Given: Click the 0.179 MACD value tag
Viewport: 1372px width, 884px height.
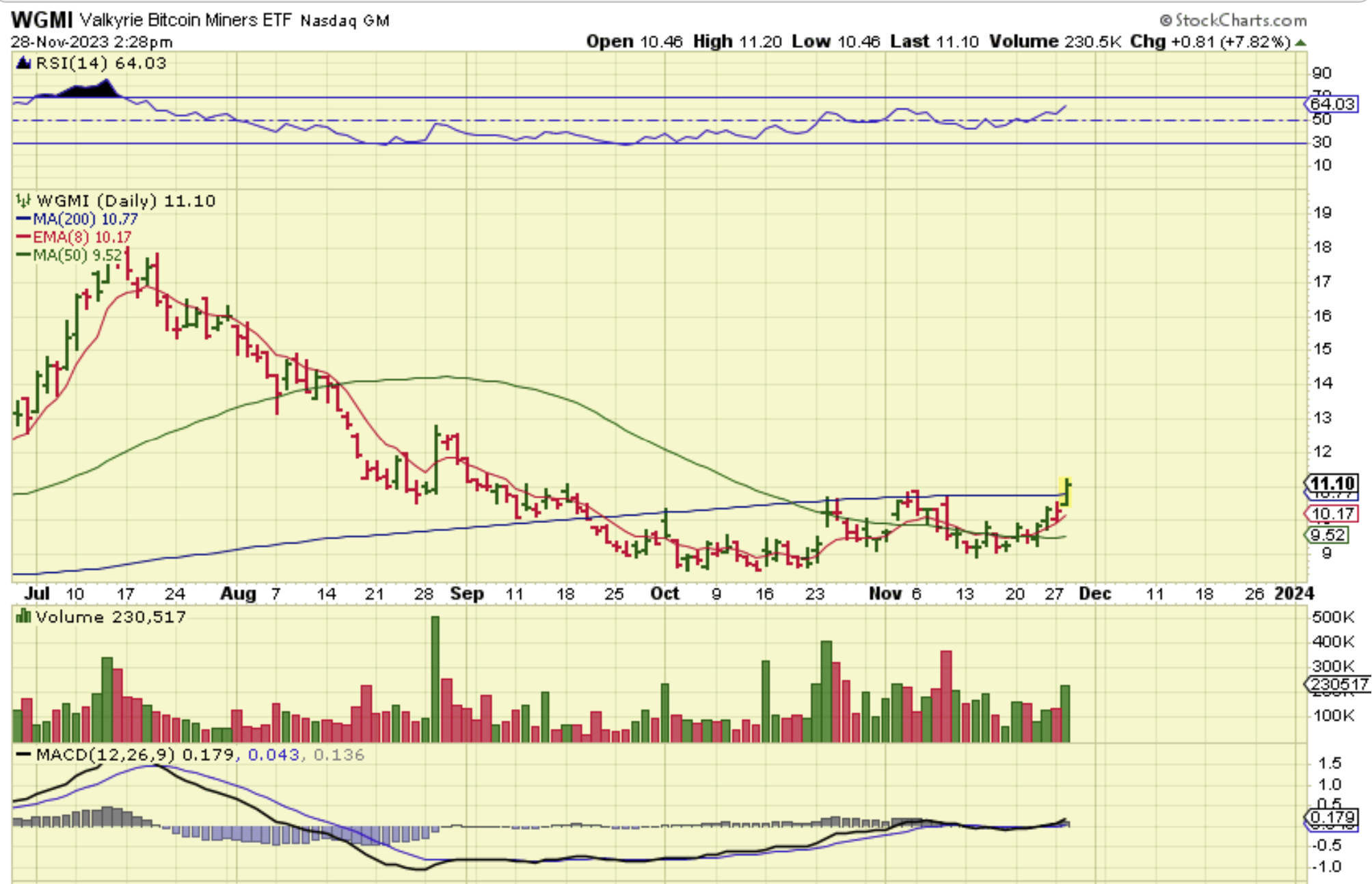Looking at the screenshot, I should [1332, 817].
